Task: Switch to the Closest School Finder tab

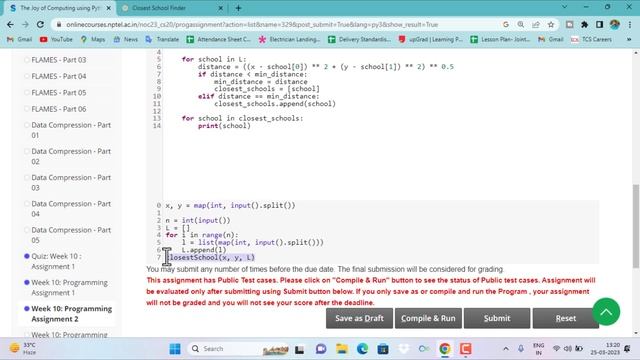Action: pyautogui.click(x=173, y=8)
